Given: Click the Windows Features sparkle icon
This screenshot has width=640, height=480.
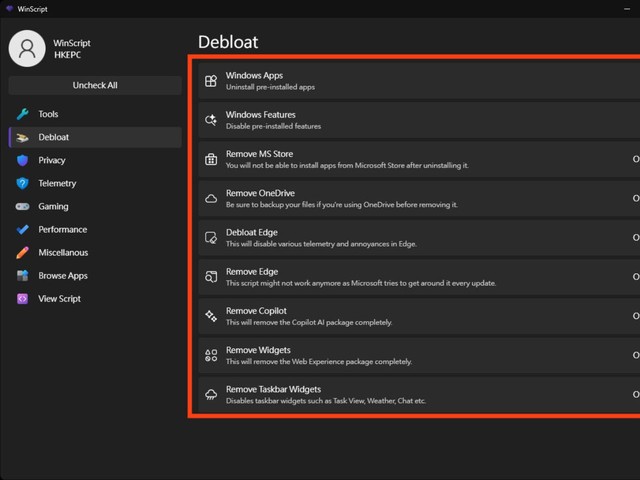Looking at the screenshot, I should pos(211,120).
